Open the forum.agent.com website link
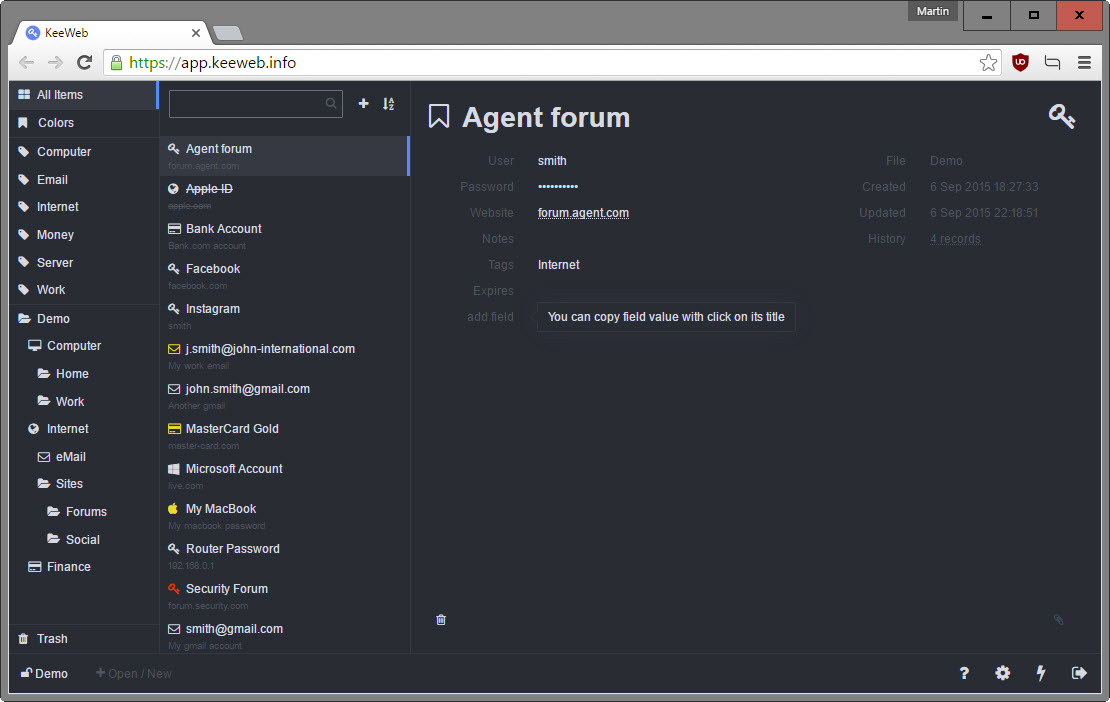The image size is (1110, 702). tap(583, 213)
